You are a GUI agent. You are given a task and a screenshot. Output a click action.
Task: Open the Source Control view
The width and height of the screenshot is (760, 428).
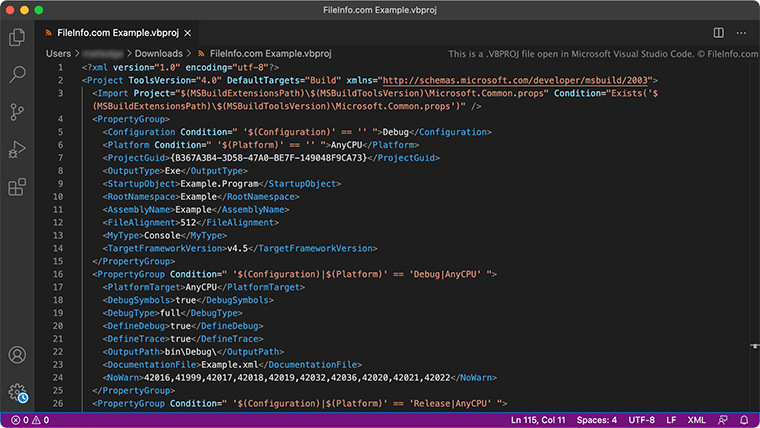(17, 112)
